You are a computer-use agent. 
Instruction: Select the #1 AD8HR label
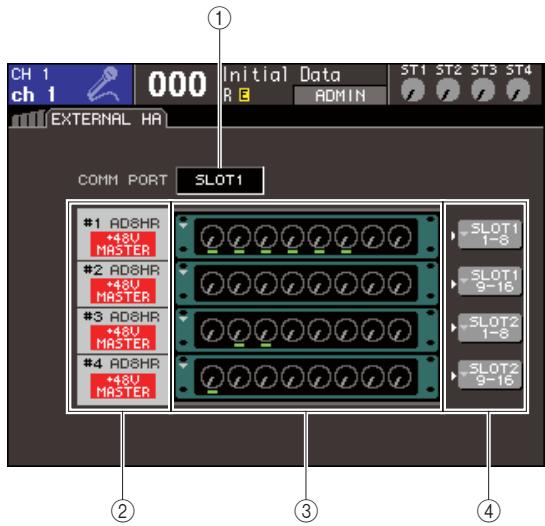coord(122,223)
